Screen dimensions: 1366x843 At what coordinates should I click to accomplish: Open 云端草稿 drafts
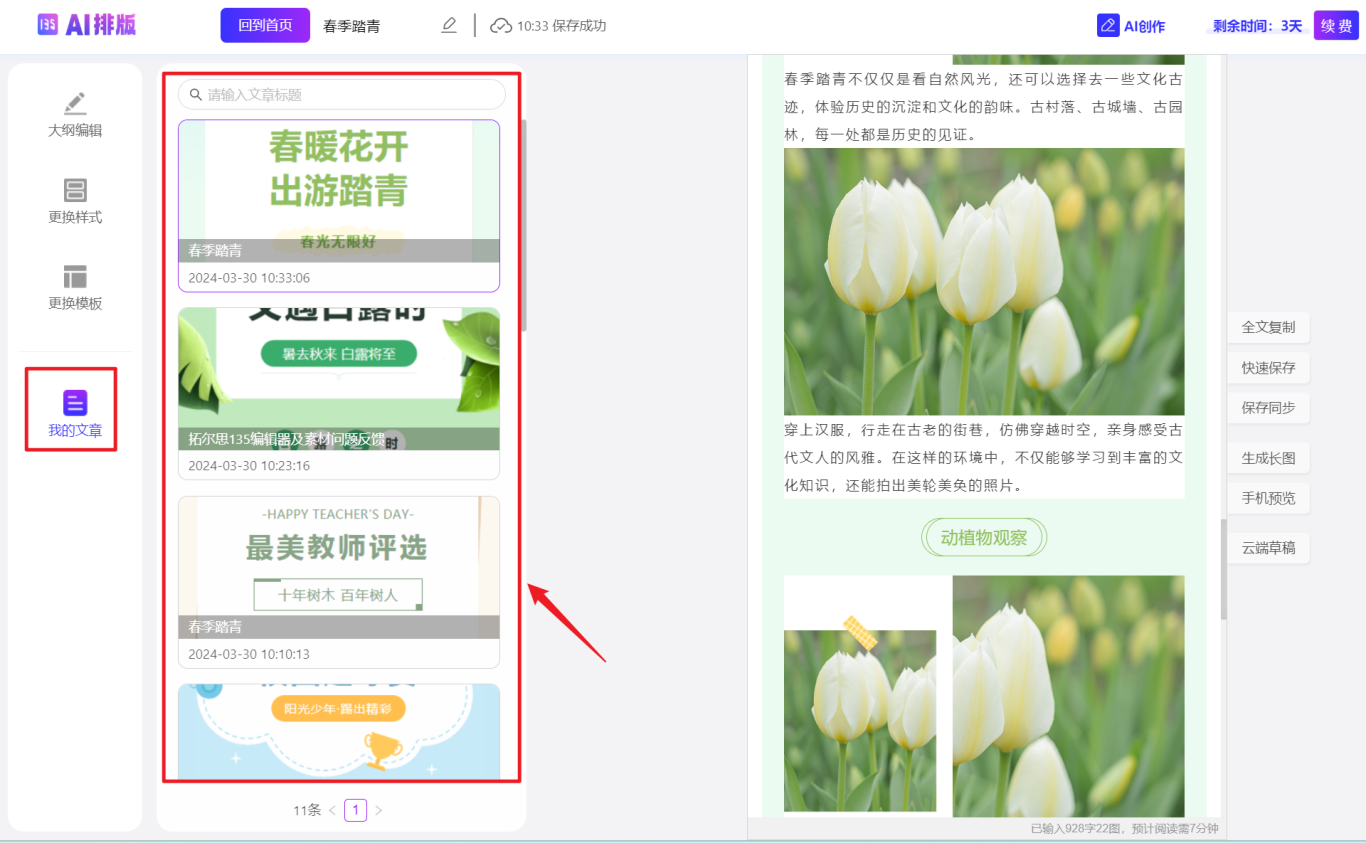pos(1268,548)
